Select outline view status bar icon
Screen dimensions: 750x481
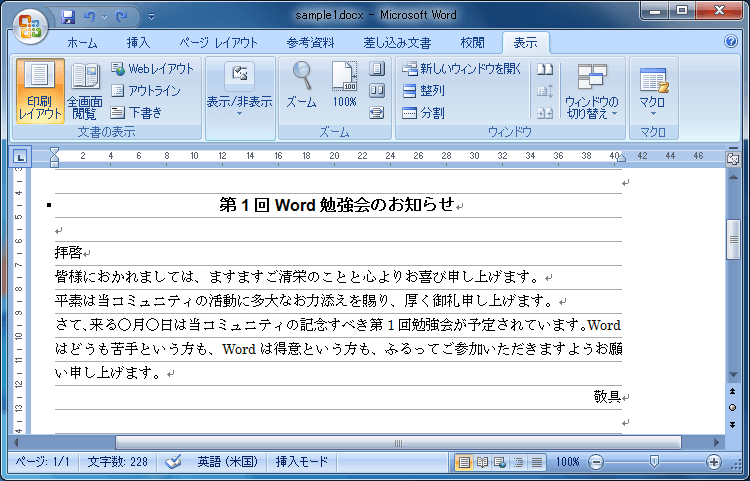[x=518, y=462]
